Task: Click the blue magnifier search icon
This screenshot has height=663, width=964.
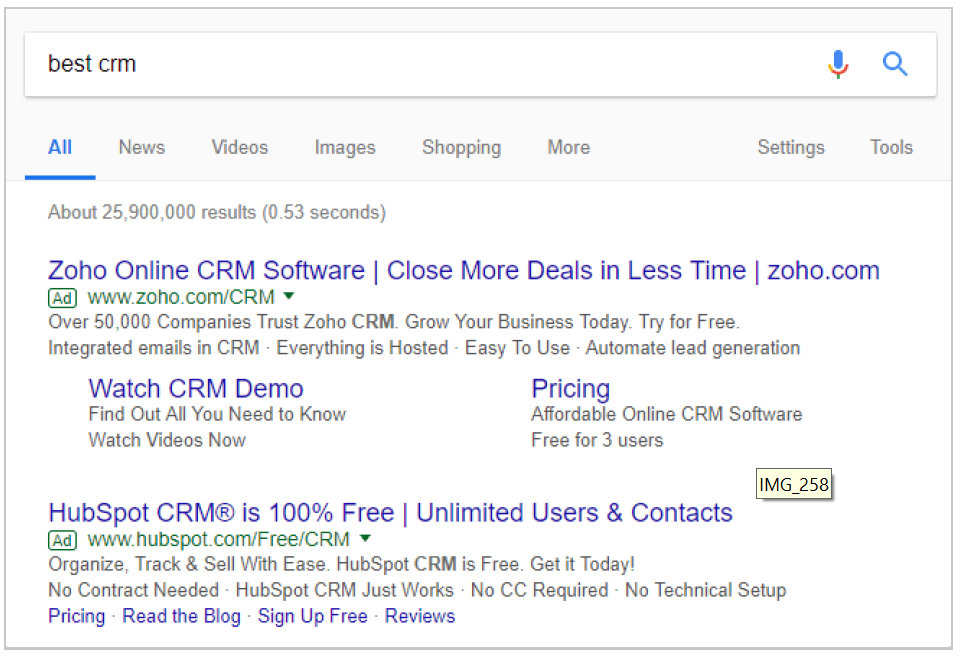Action: click(x=895, y=64)
